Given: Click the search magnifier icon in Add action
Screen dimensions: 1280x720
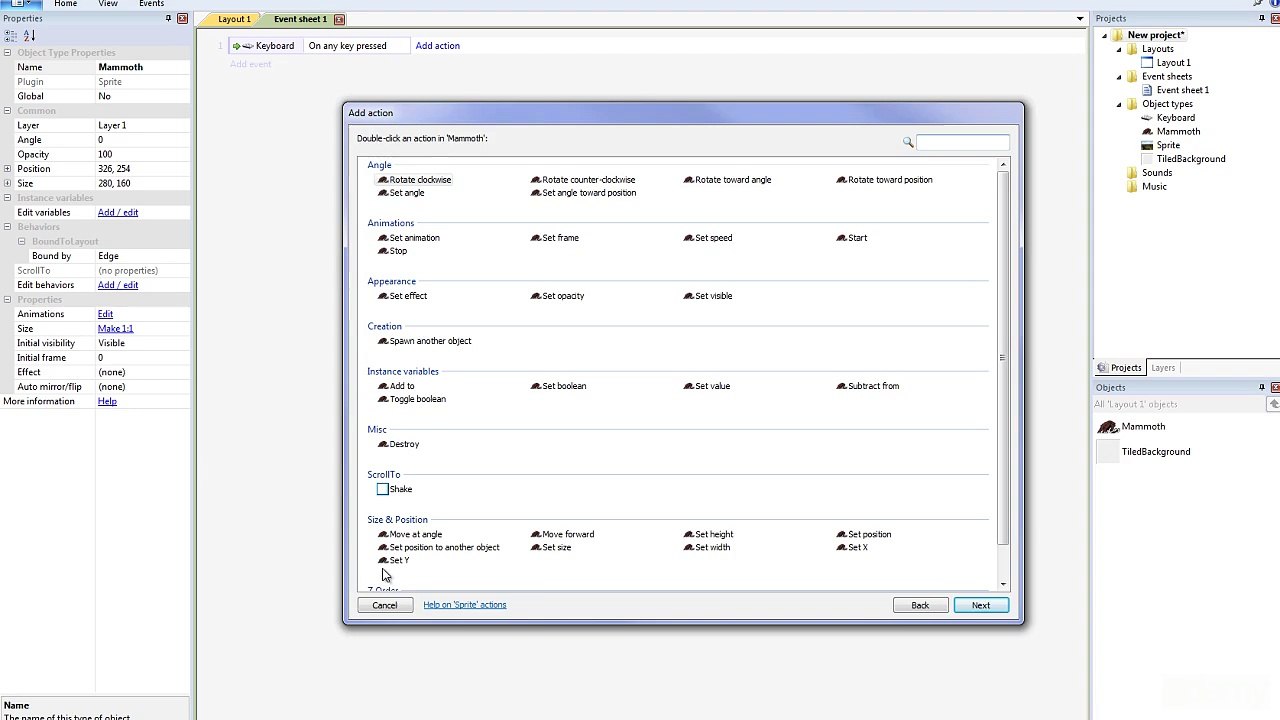Looking at the screenshot, I should (908, 143).
